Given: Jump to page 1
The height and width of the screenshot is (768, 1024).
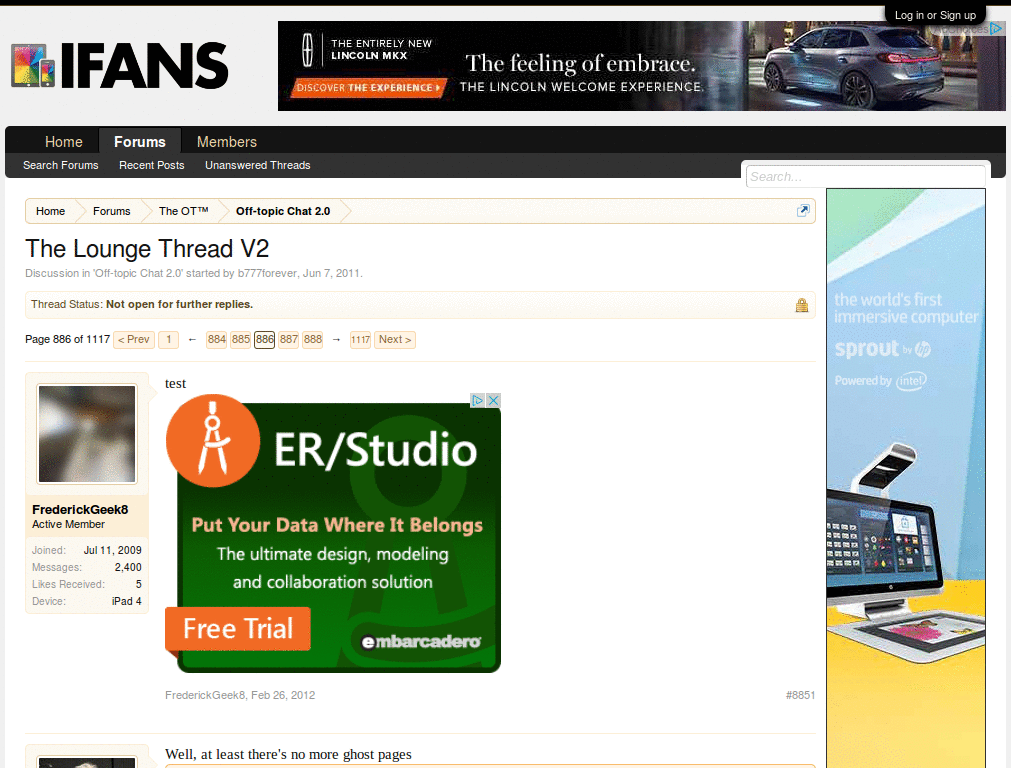Looking at the screenshot, I should (x=168, y=340).
